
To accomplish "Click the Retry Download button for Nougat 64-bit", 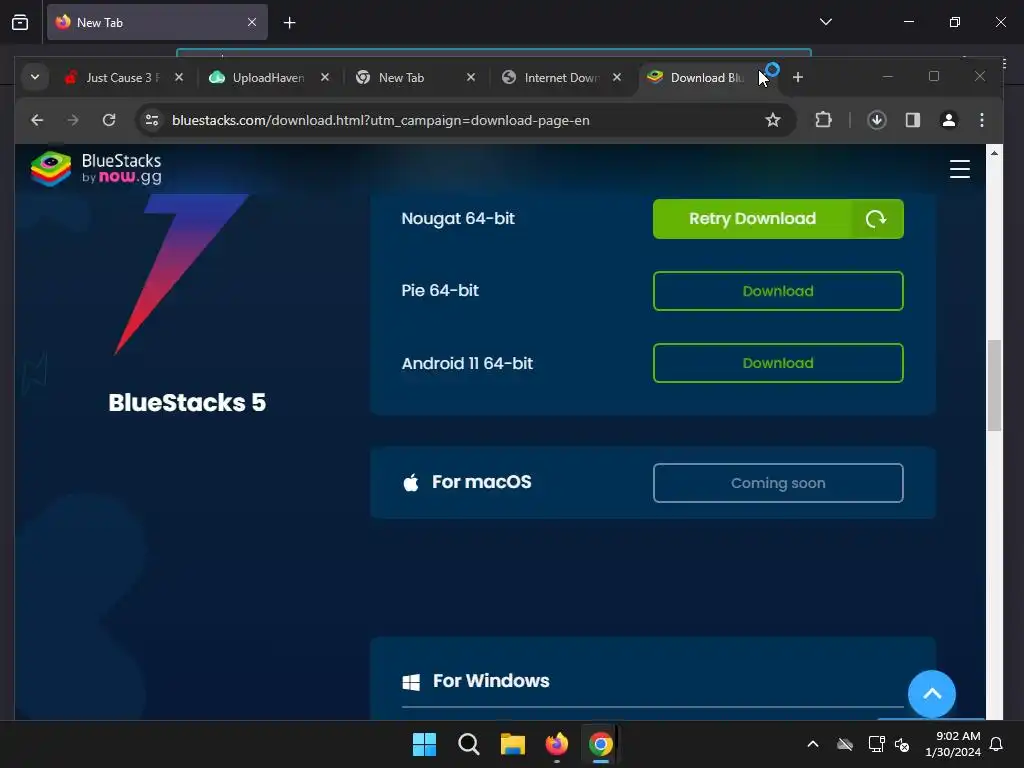I will coord(778,219).
